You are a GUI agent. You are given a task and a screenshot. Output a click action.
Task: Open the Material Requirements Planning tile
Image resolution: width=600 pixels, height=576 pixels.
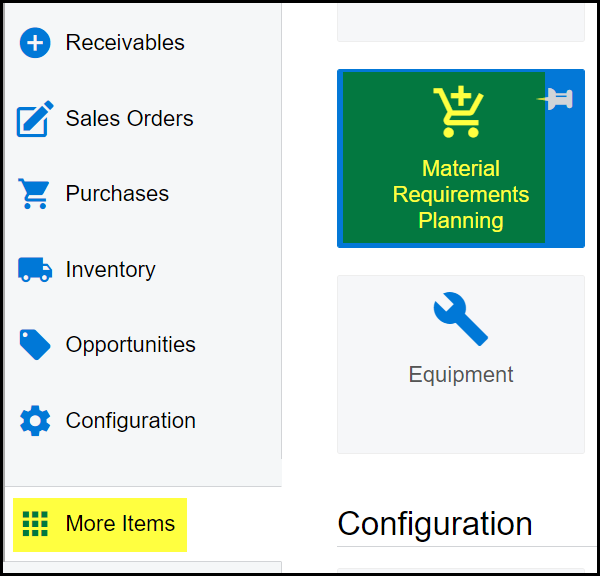point(460,194)
